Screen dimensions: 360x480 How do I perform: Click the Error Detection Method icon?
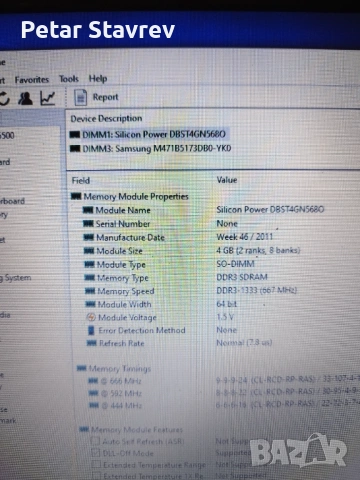click(x=91, y=330)
